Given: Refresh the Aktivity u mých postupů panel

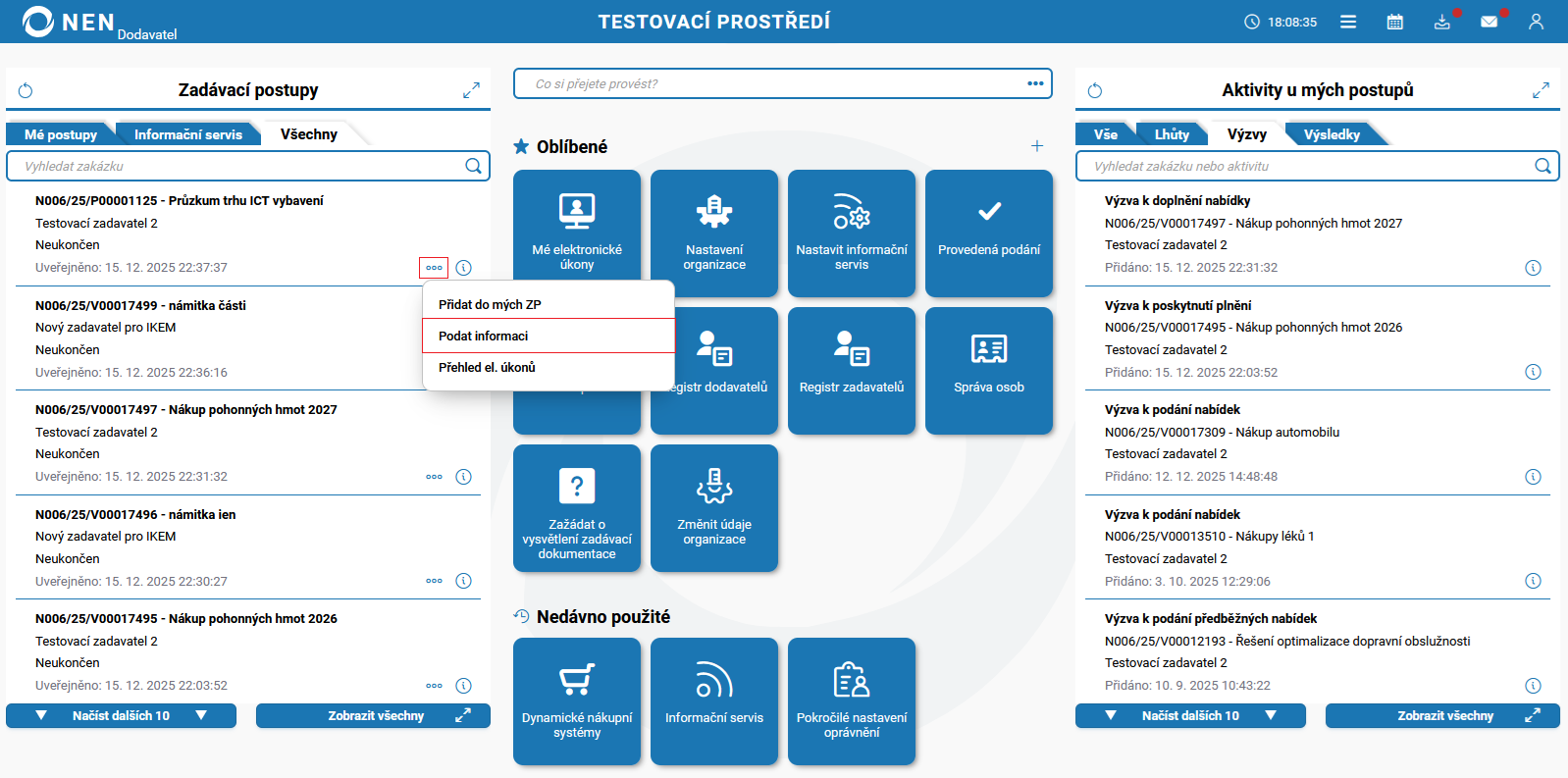Looking at the screenshot, I should point(1095,90).
